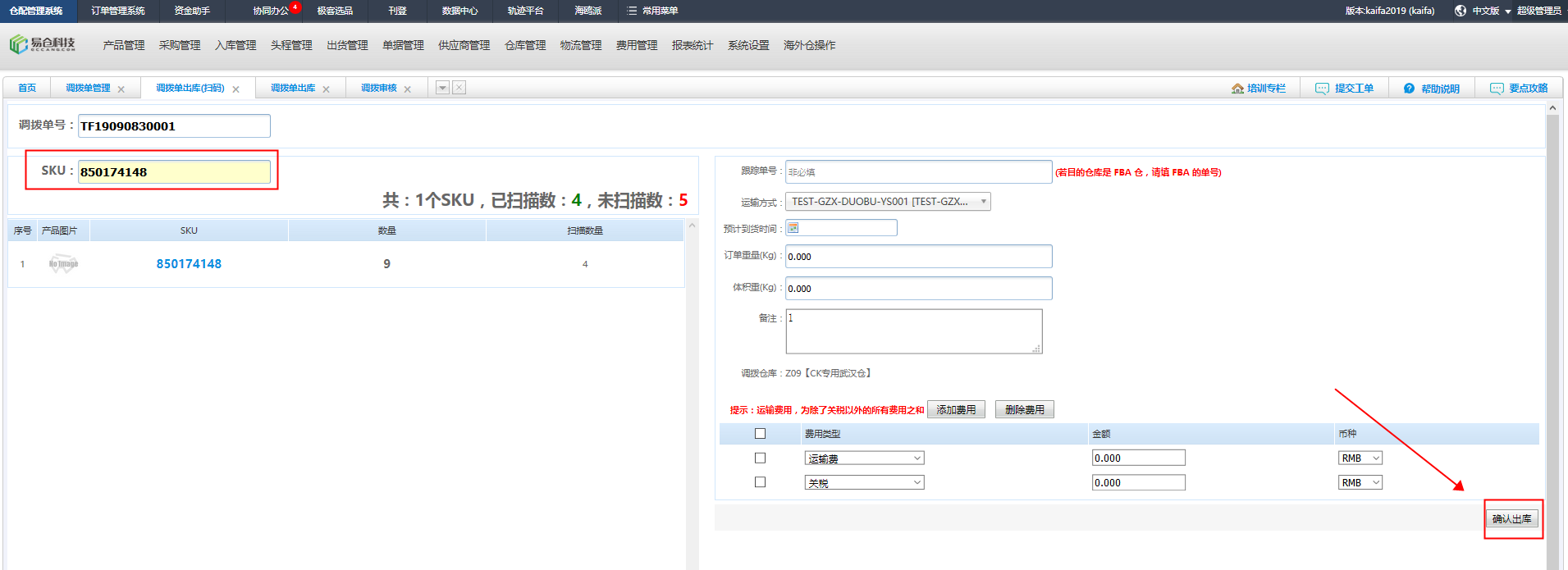1568x570 pixels.
Task: Click the 常用菜单 list icon
Action: (632, 11)
